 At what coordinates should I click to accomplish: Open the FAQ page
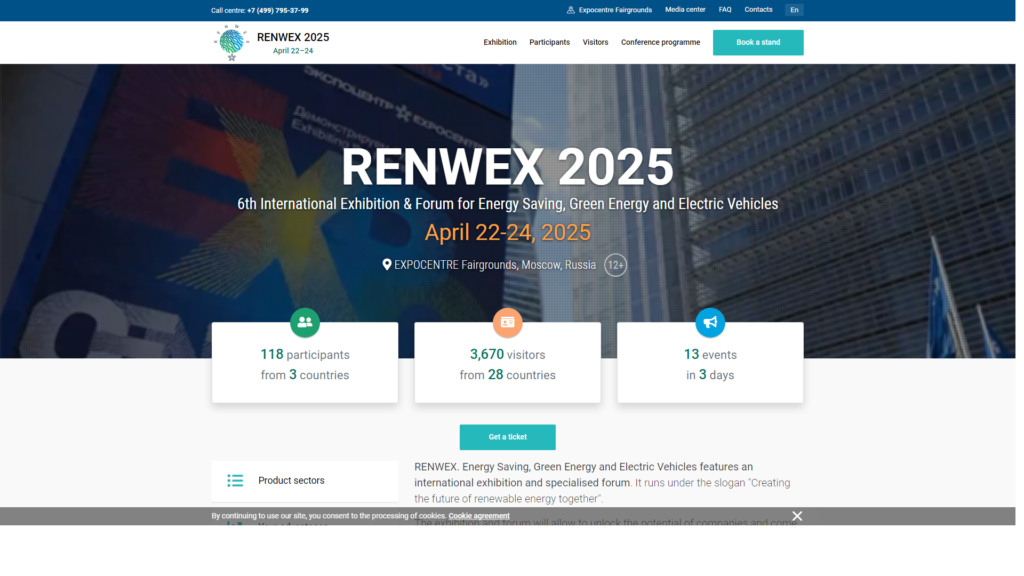point(725,10)
